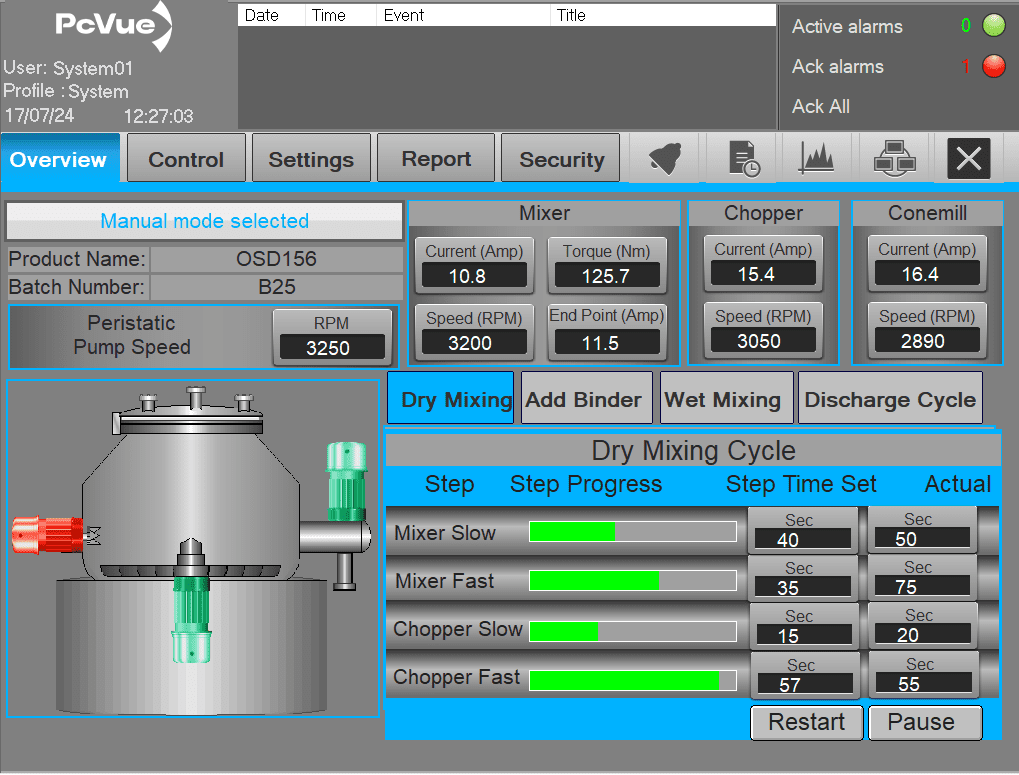Click the red motor on the mixer

click(47, 534)
